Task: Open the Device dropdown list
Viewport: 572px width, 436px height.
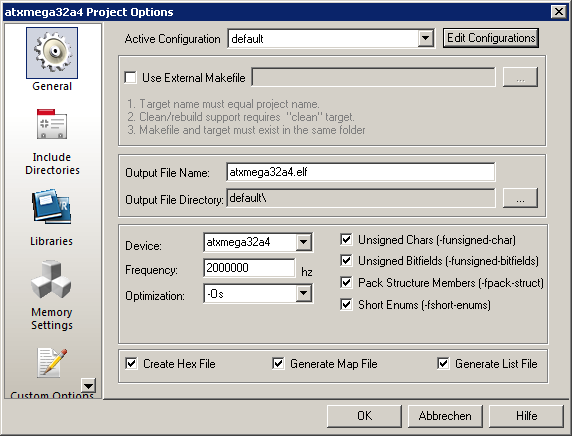Action: tap(304, 242)
